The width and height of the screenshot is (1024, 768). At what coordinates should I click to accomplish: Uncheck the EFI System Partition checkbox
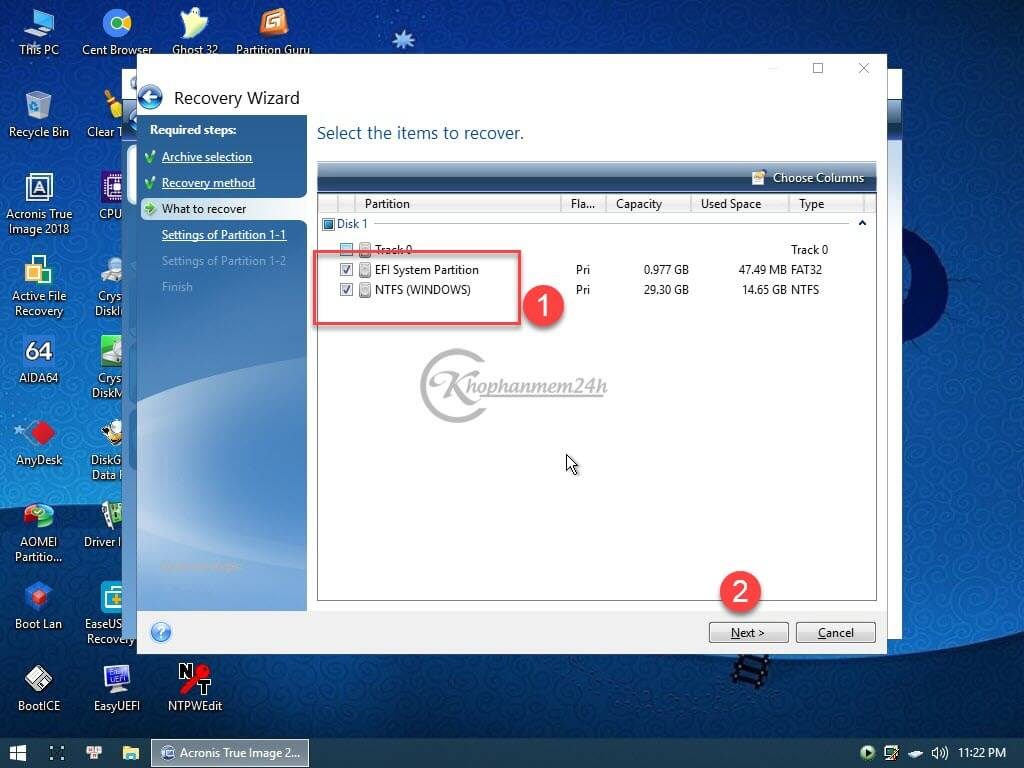[x=346, y=270]
